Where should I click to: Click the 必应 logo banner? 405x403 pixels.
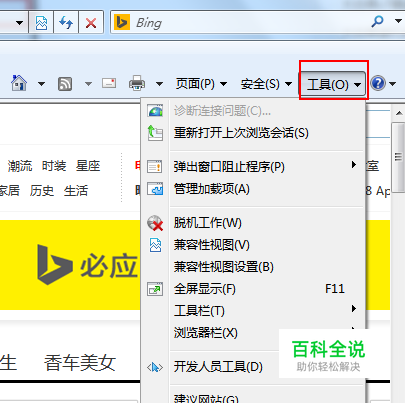point(87,265)
